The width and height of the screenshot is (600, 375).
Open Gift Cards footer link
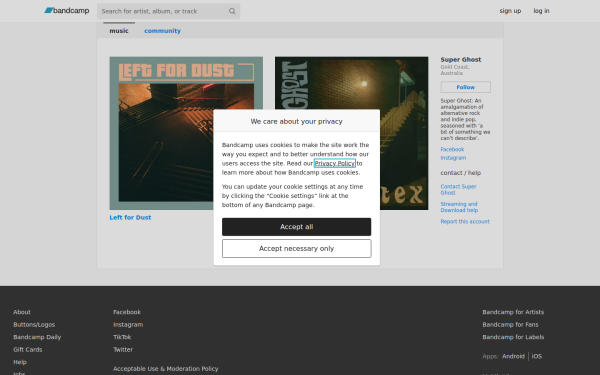[28, 349]
